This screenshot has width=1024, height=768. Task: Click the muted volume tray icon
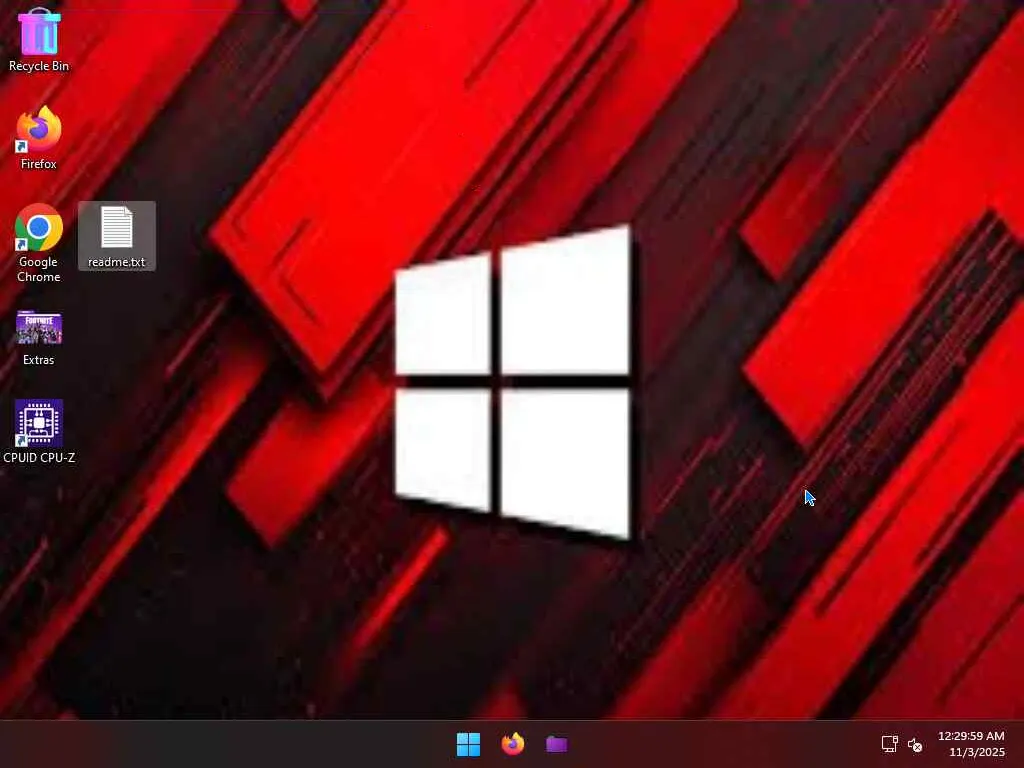pyautogui.click(x=915, y=744)
